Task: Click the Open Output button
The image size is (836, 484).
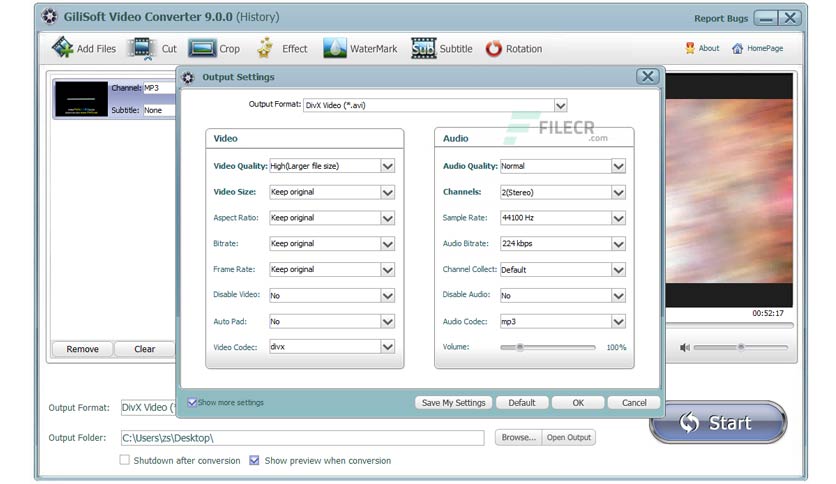Action: [x=568, y=437]
